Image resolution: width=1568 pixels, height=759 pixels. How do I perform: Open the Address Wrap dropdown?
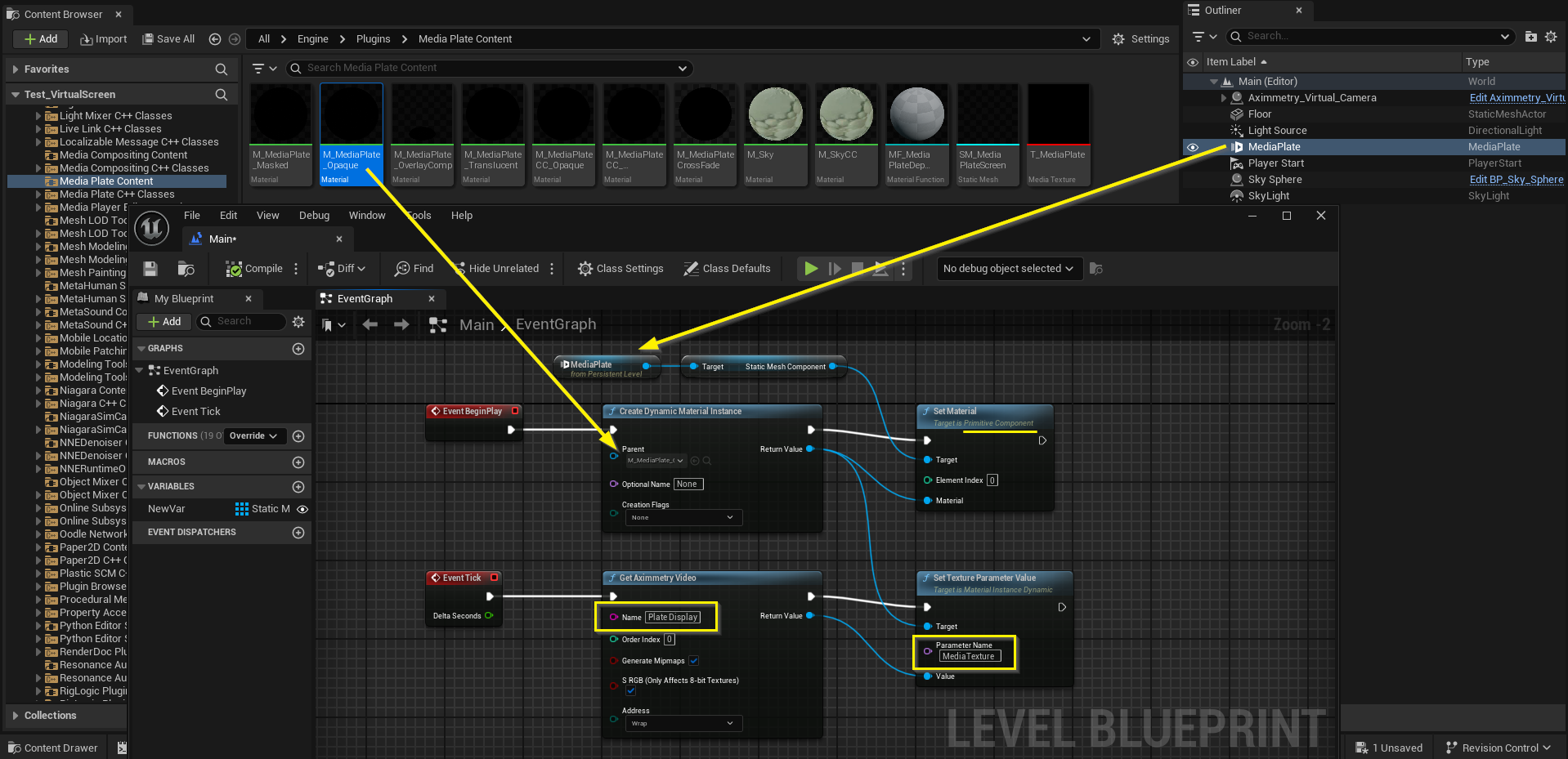683,723
